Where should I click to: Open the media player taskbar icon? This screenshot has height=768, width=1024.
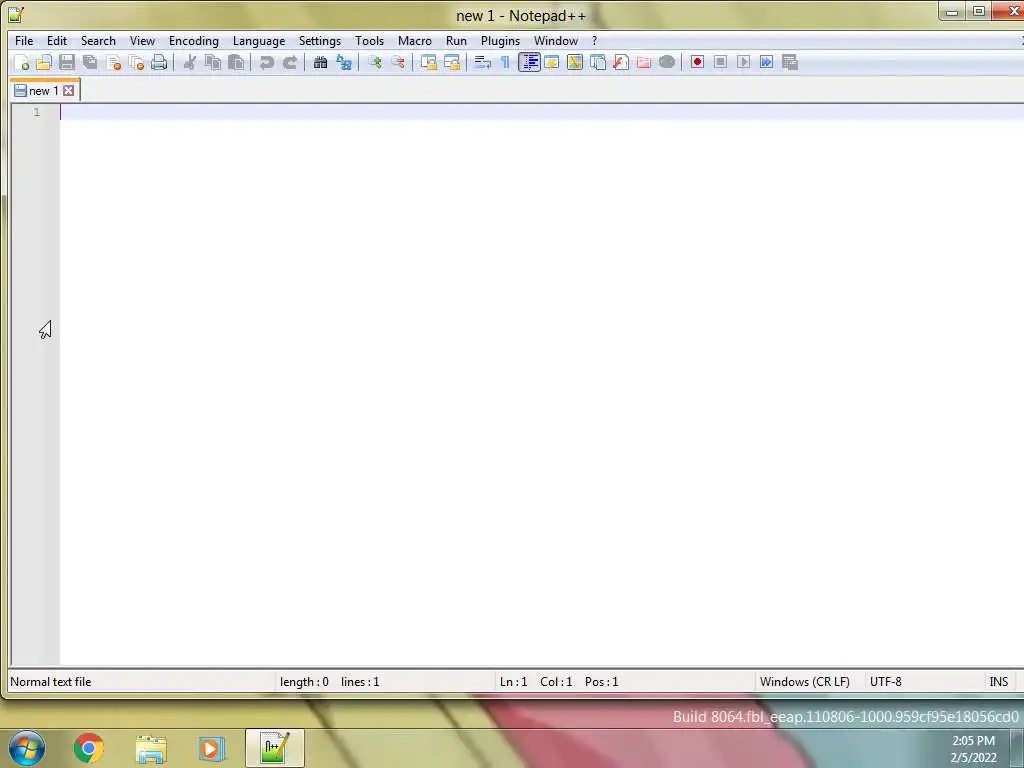coord(212,749)
